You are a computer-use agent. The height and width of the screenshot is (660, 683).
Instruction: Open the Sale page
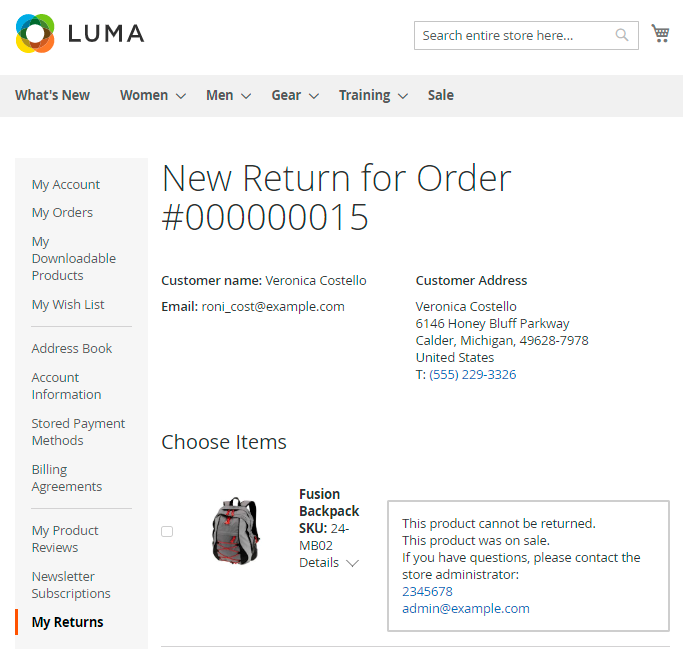[x=440, y=96]
